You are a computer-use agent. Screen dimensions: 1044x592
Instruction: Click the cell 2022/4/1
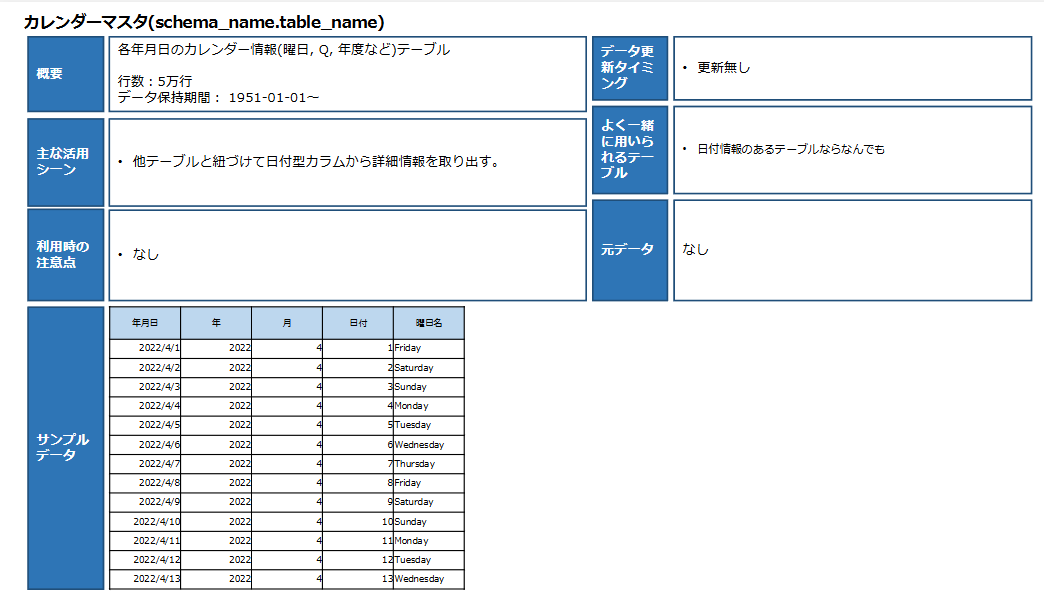(x=145, y=348)
